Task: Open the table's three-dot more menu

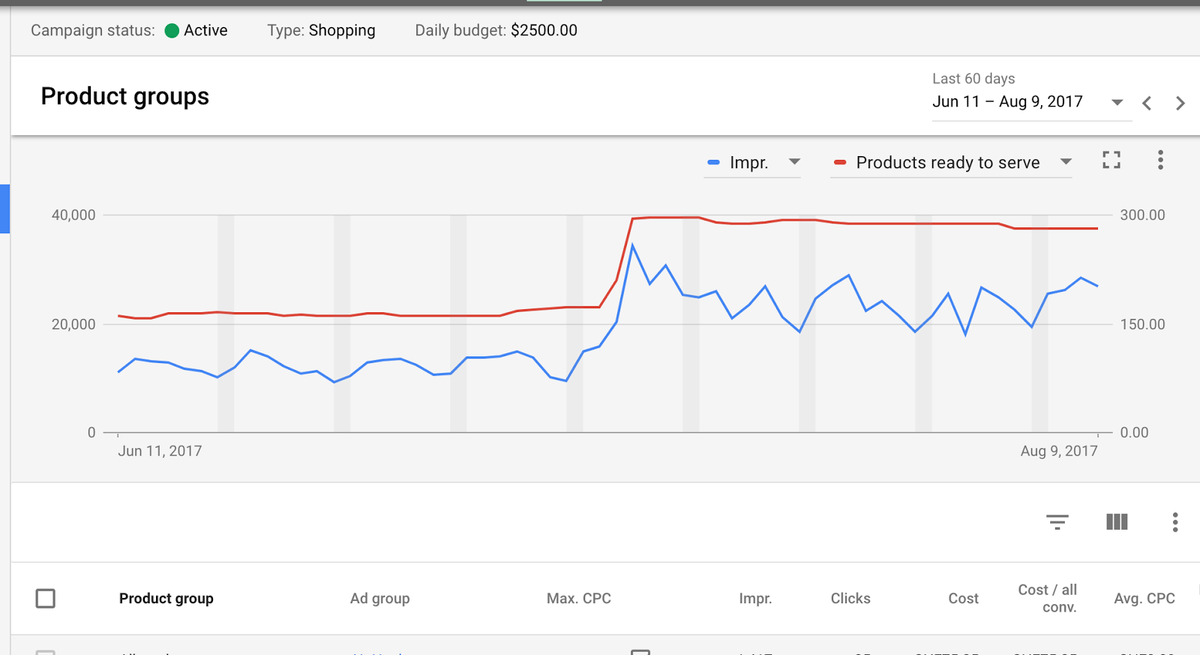Action: click(x=1174, y=522)
